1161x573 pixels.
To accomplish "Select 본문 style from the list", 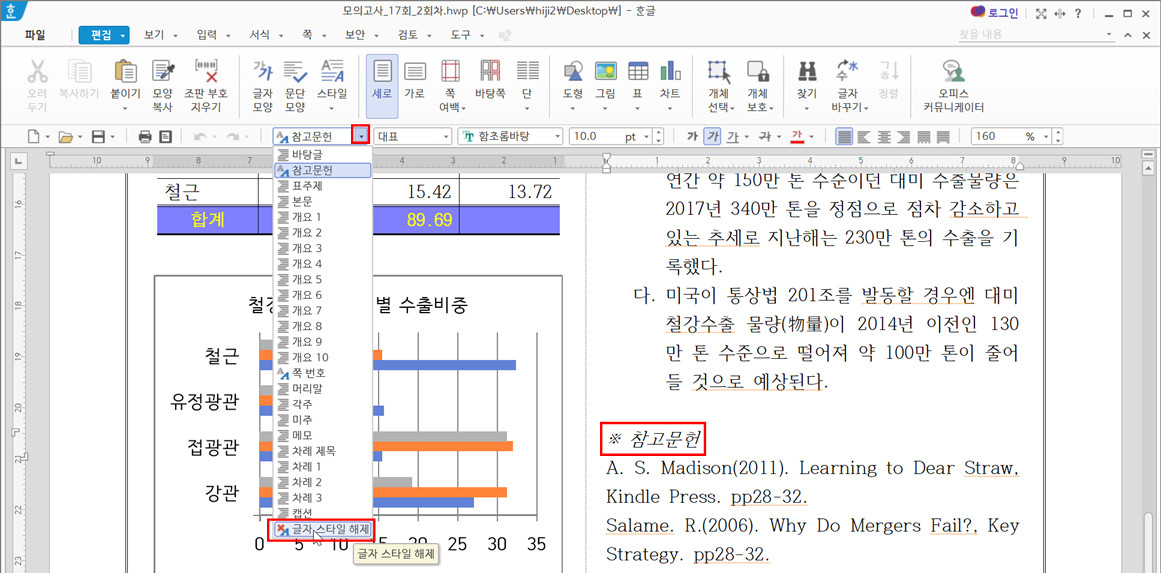I will click(321, 201).
